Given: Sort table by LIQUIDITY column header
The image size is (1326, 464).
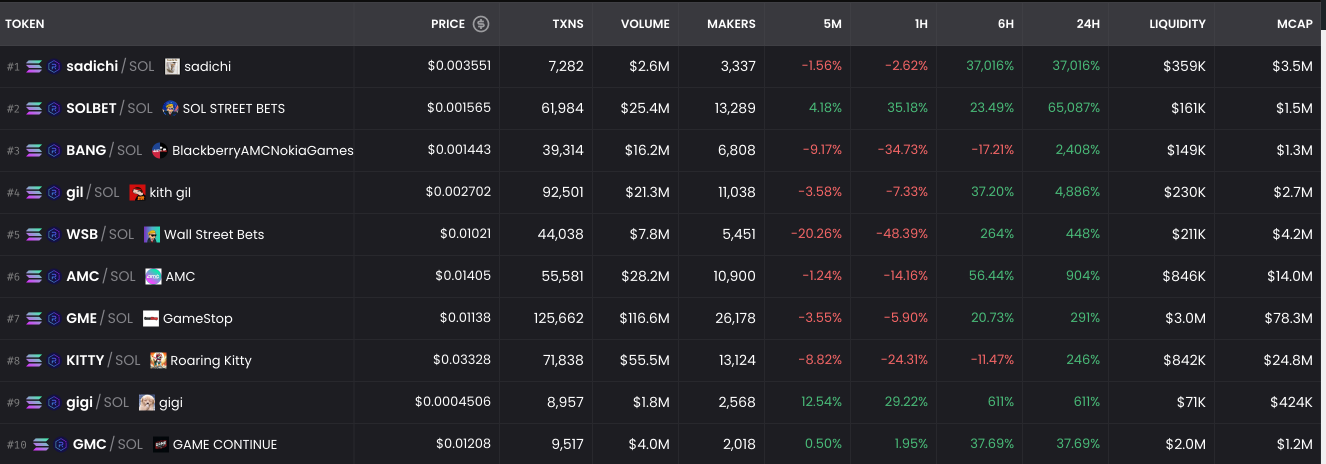Looking at the screenshot, I should 1177,24.
